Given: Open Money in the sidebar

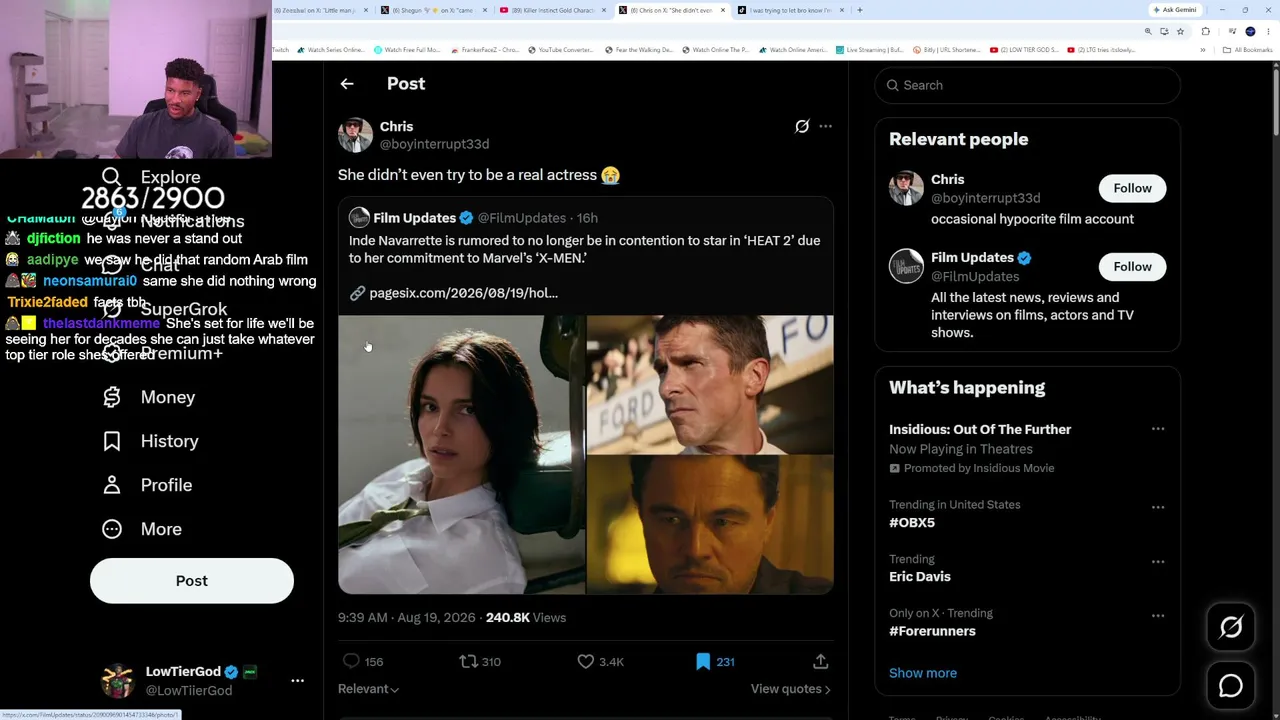Looking at the screenshot, I should tap(149, 397).
